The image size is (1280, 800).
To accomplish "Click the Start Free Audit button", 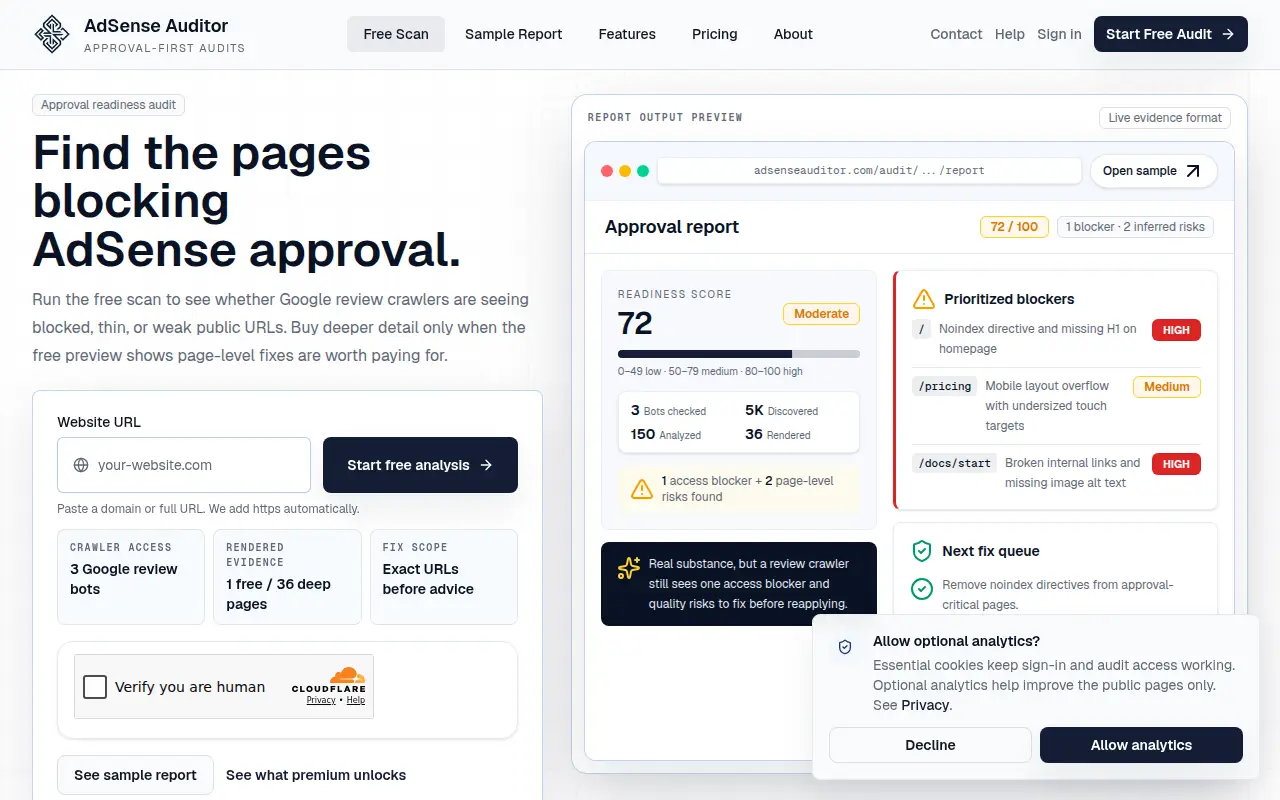I will (x=1171, y=34).
